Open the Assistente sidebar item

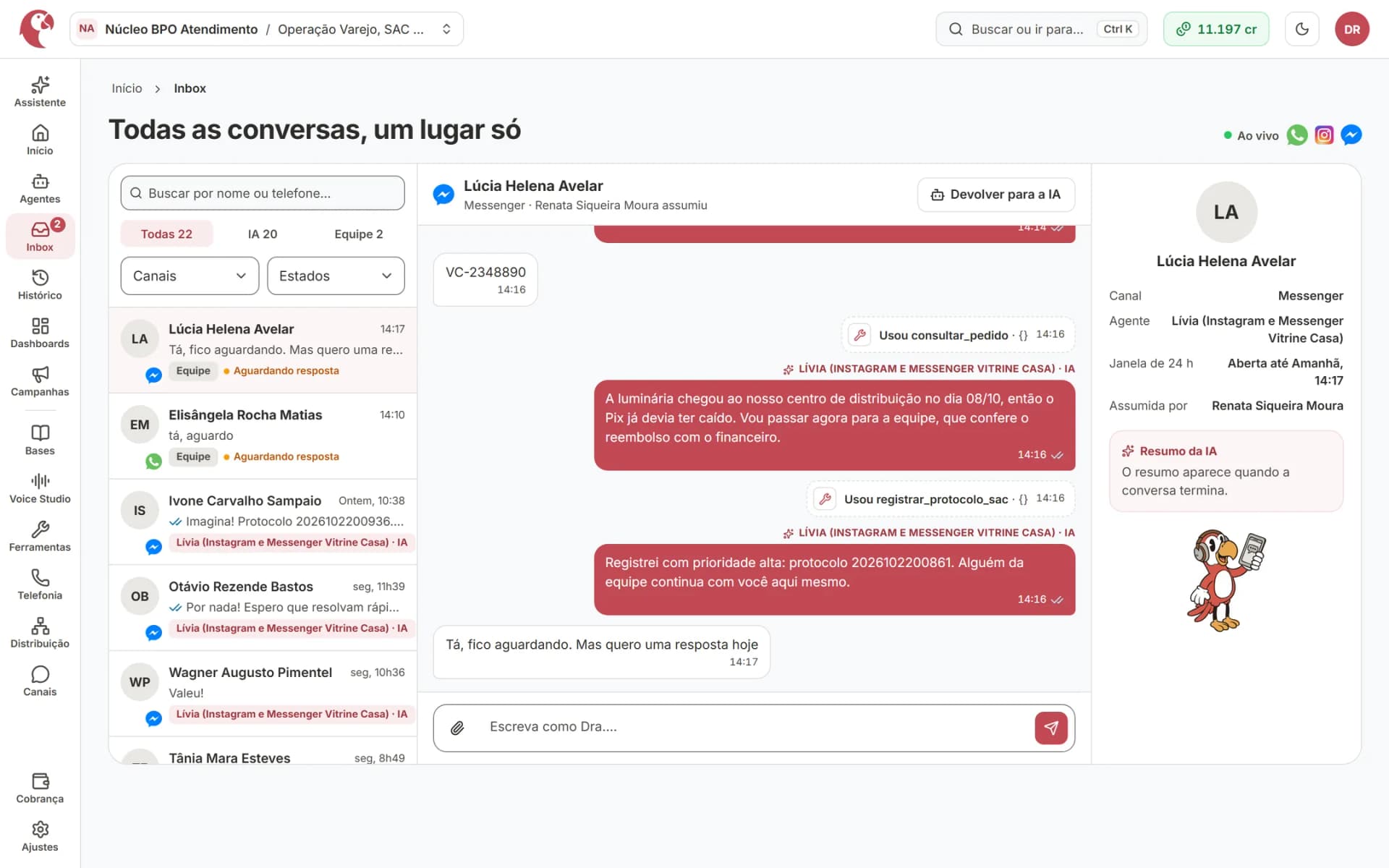pos(40,92)
